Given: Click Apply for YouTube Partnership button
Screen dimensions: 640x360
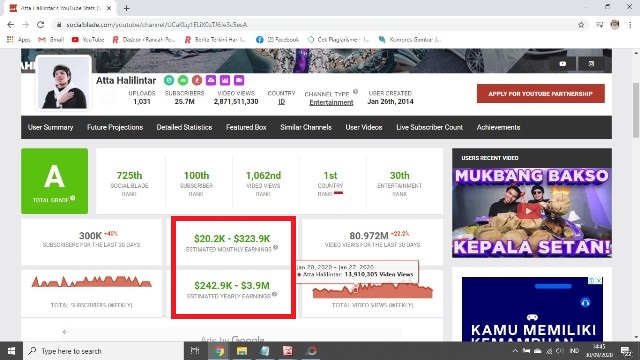Looking at the screenshot, I should 540,94.
